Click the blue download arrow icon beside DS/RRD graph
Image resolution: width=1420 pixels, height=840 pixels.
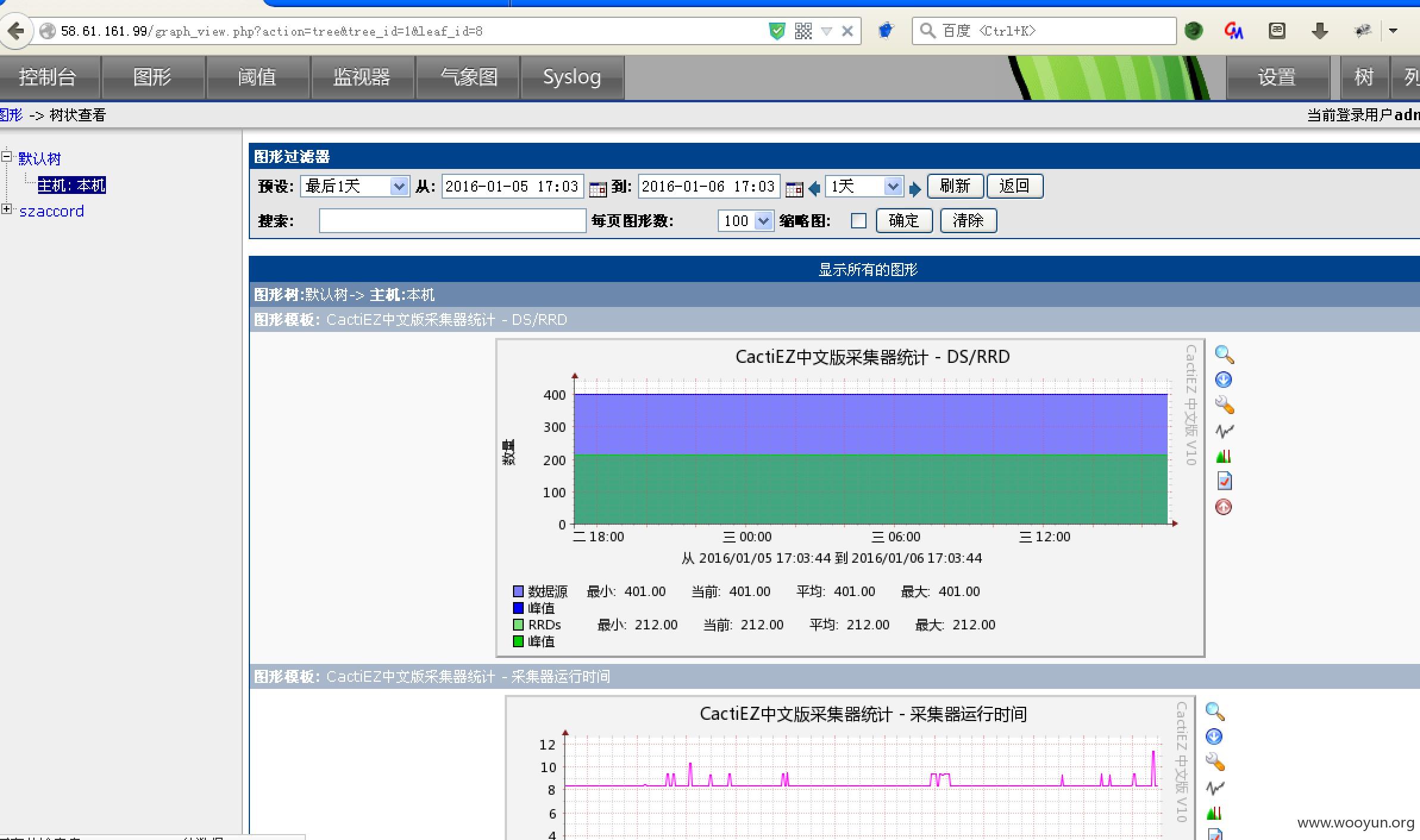pos(1223,380)
